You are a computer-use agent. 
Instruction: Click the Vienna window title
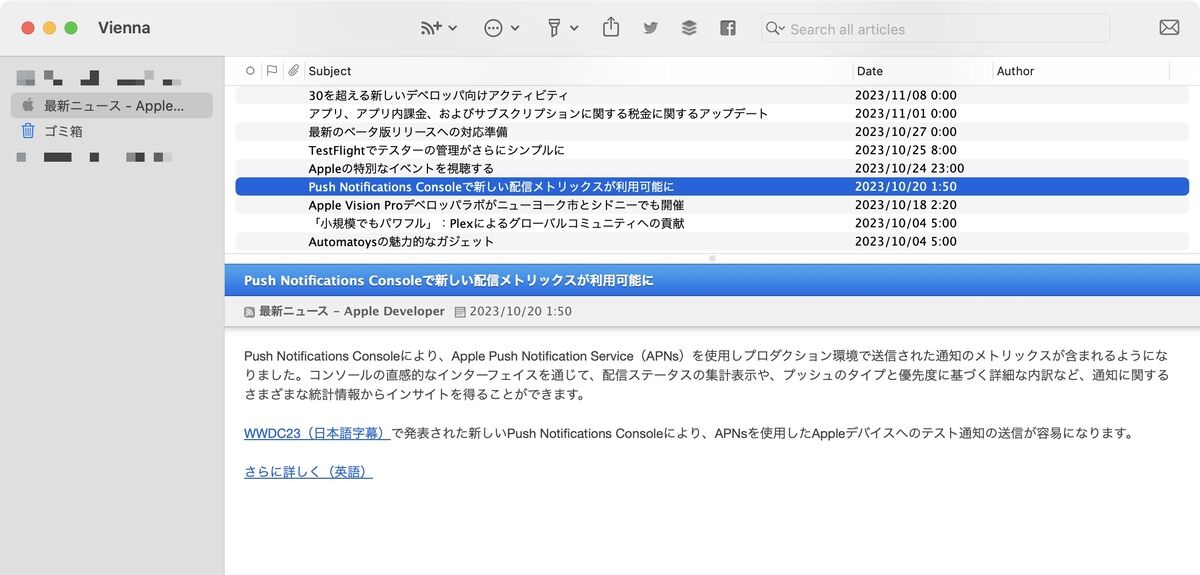(124, 28)
